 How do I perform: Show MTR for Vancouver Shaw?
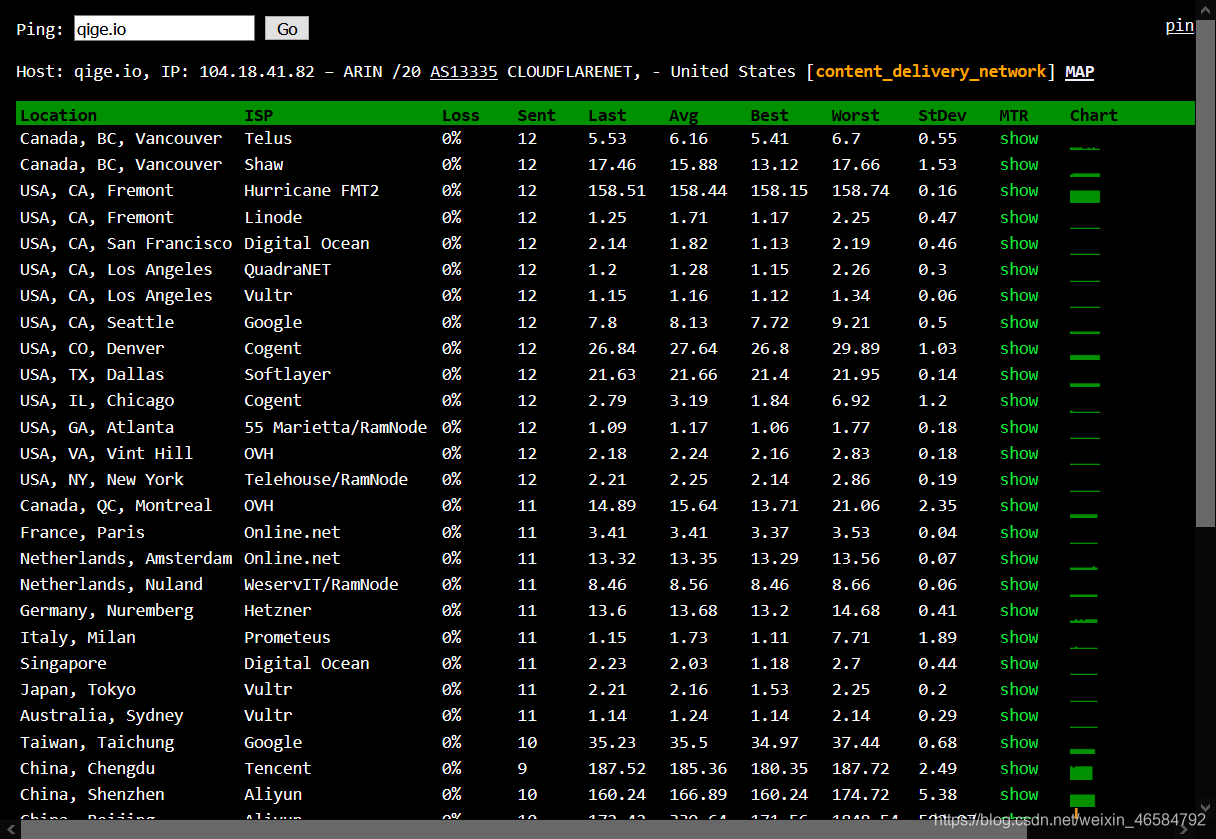[x=1019, y=164]
